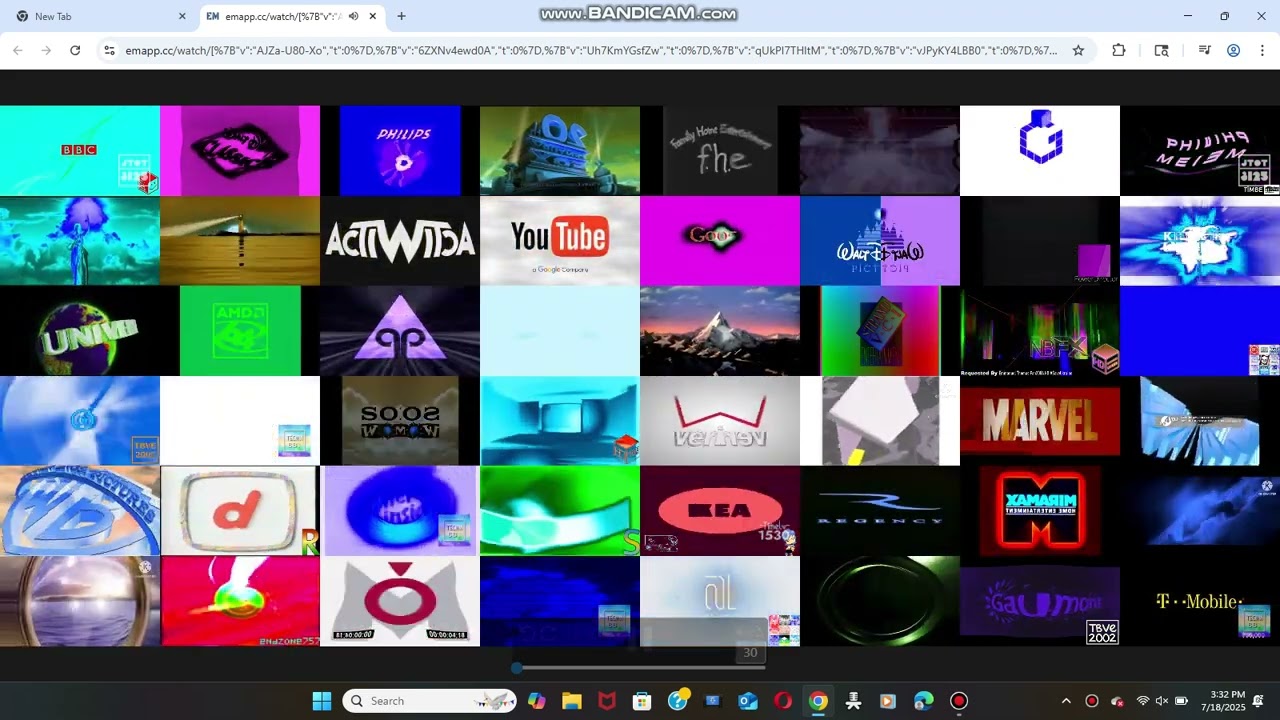Open the 20th Century Fox video tile
Image resolution: width=1280 pixels, height=720 pixels.
click(x=560, y=151)
